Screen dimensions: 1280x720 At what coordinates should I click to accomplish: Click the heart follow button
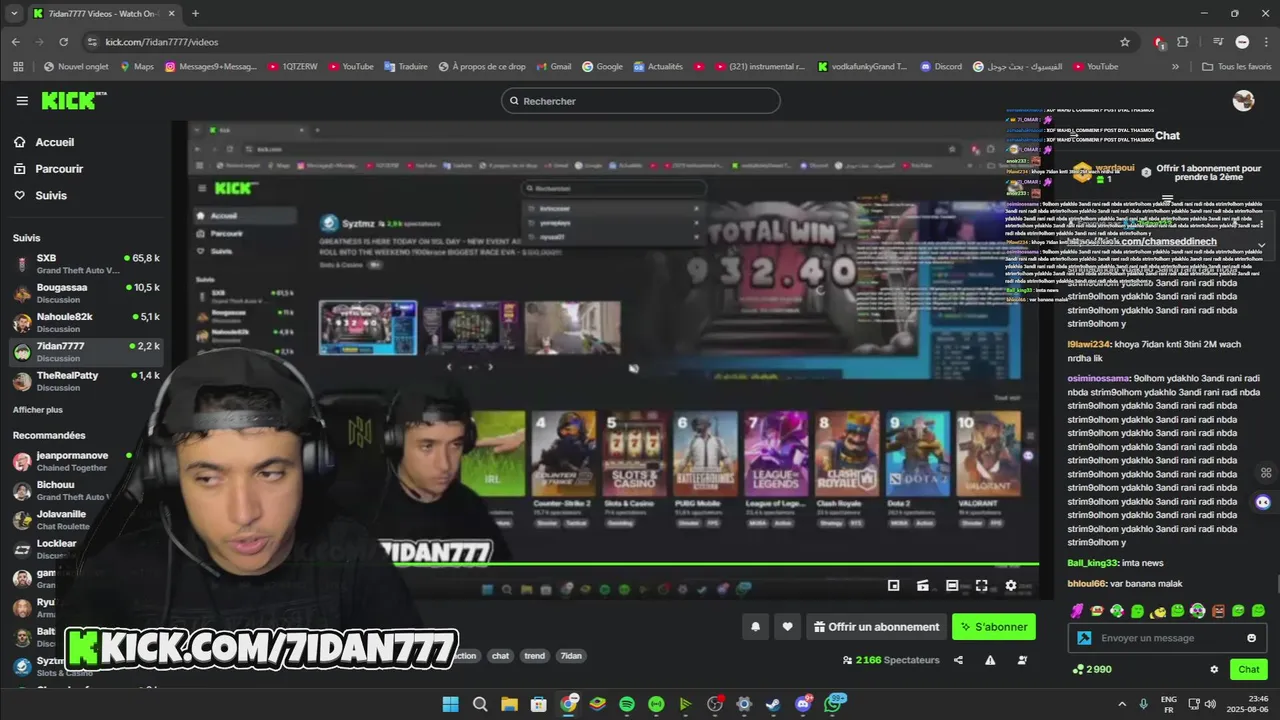pyautogui.click(x=787, y=627)
